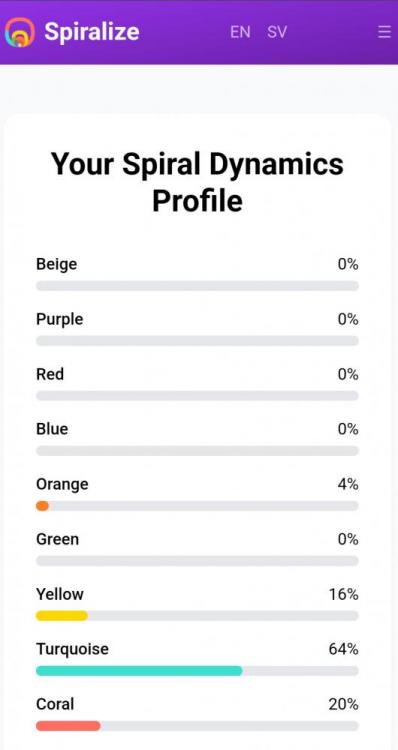Screen dimensions: 398x750
Task: Click the empty Red progress bar
Action: coord(197,396)
